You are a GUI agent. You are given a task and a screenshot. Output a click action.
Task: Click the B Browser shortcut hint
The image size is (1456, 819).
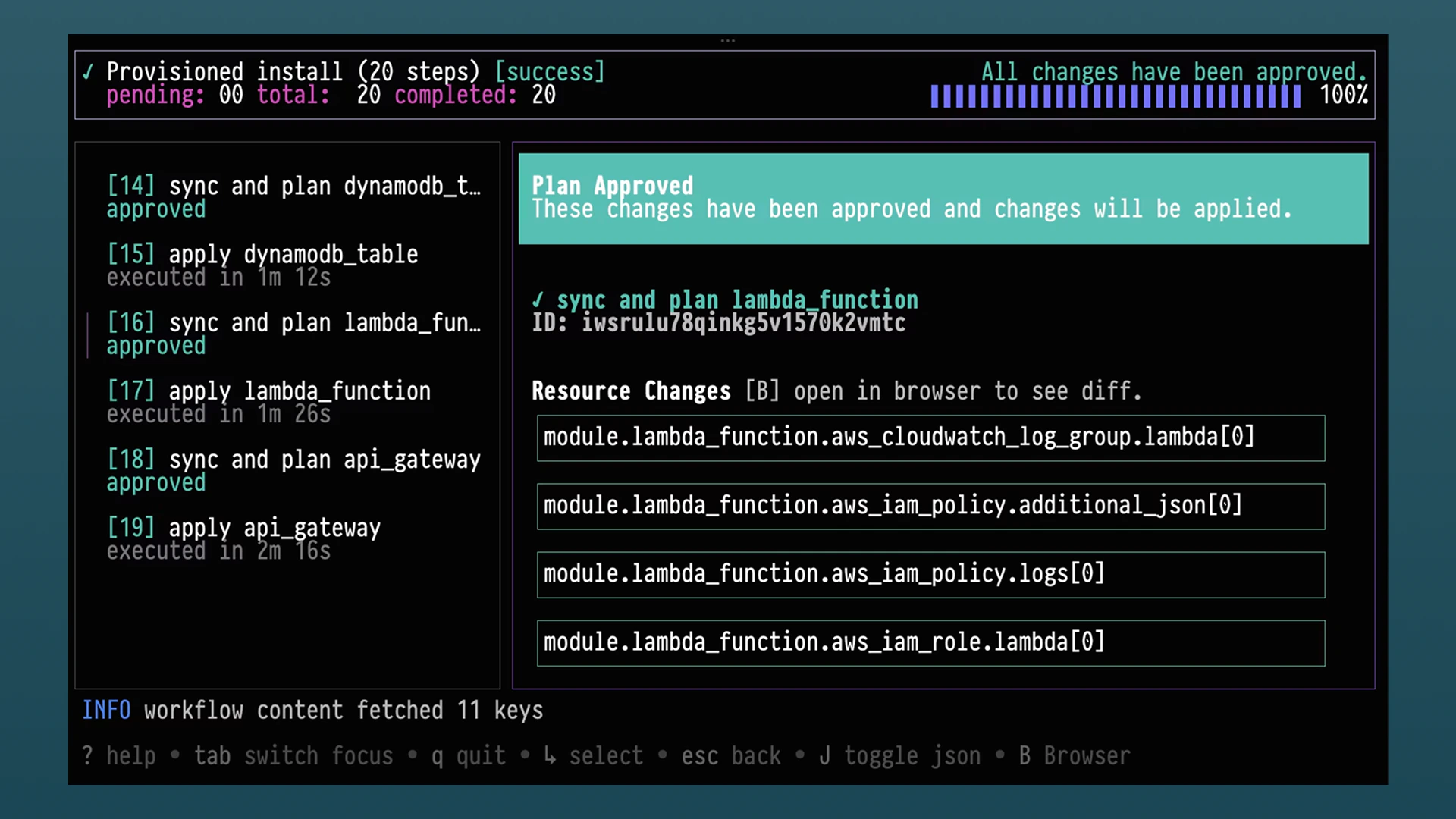[x=1075, y=756]
